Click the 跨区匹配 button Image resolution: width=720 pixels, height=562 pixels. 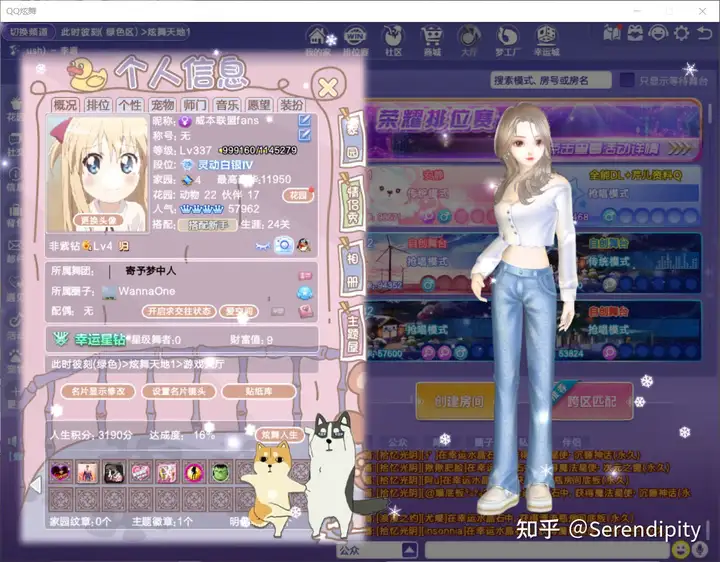[591, 401]
